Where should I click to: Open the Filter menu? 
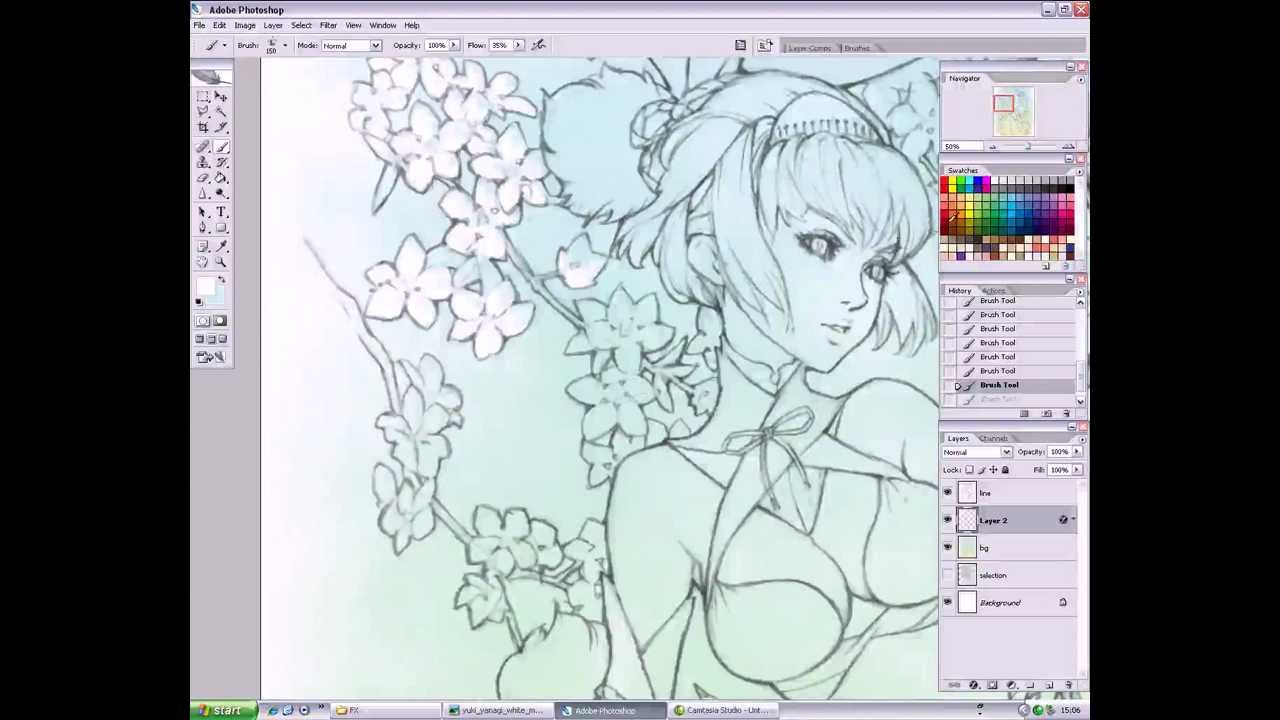[328, 25]
